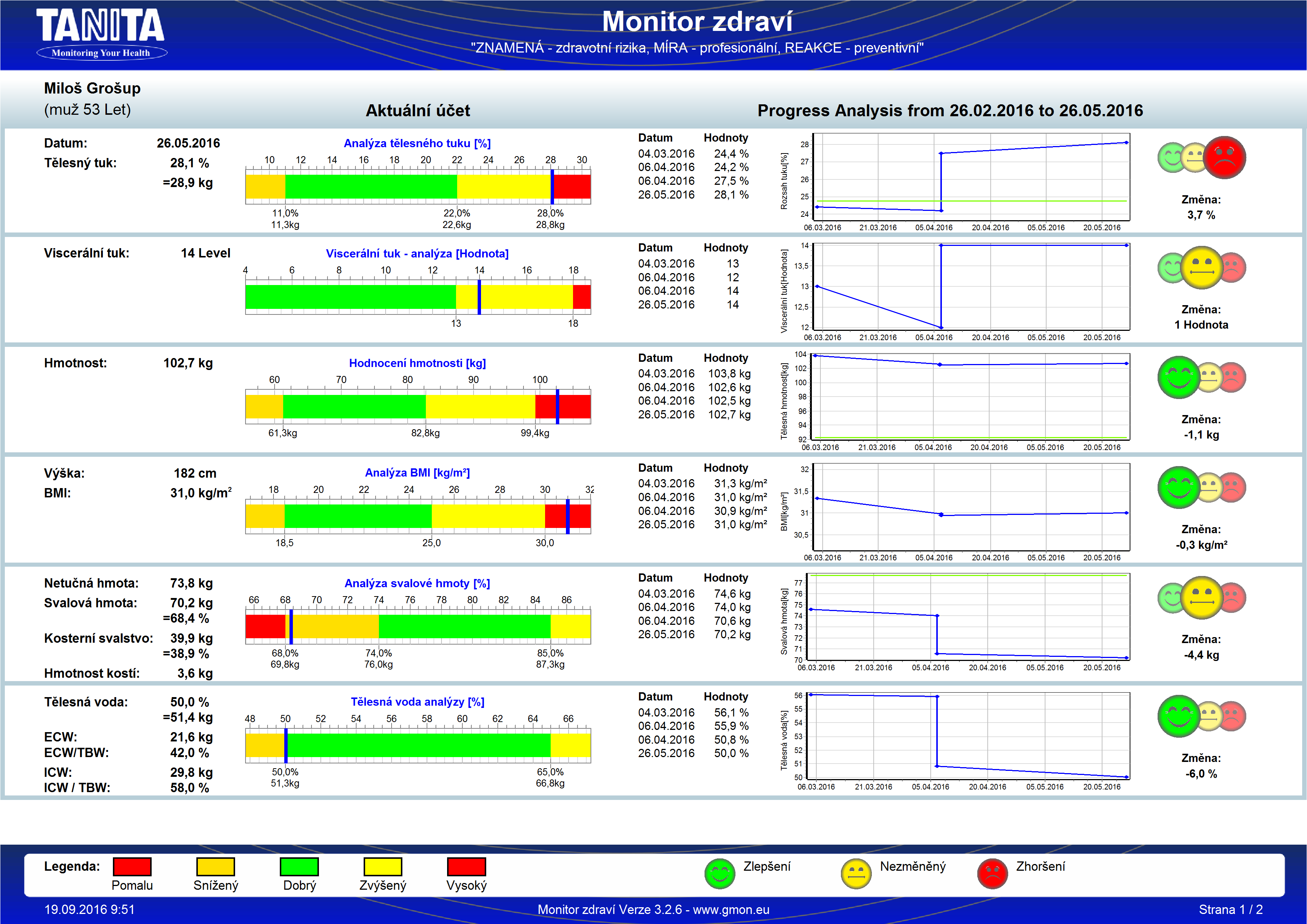This screenshot has width=1307, height=924.
Task: Click the '103,8 kg' history value
Action: tap(729, 373)
